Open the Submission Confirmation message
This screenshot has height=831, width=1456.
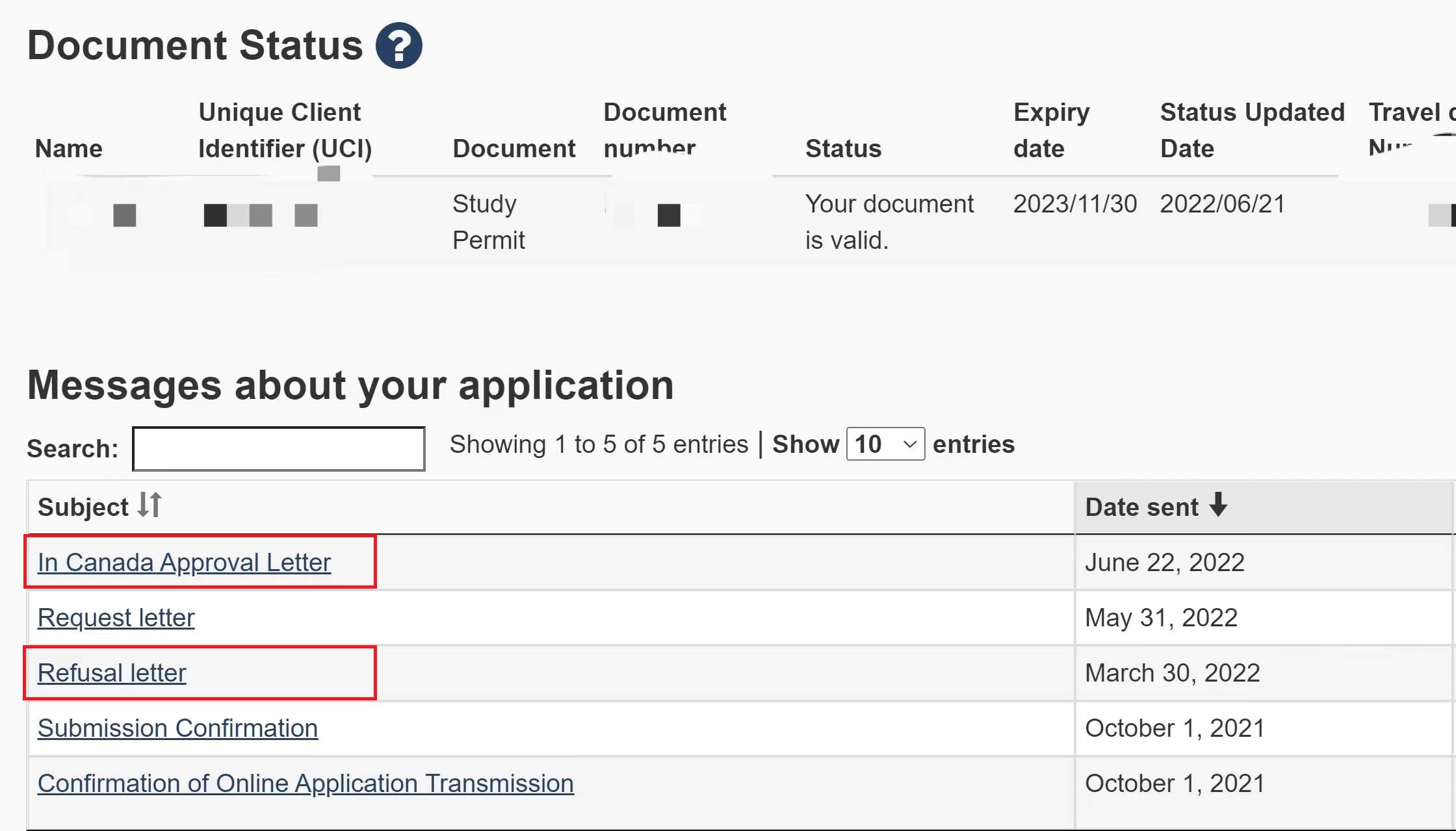pos(177,728)
